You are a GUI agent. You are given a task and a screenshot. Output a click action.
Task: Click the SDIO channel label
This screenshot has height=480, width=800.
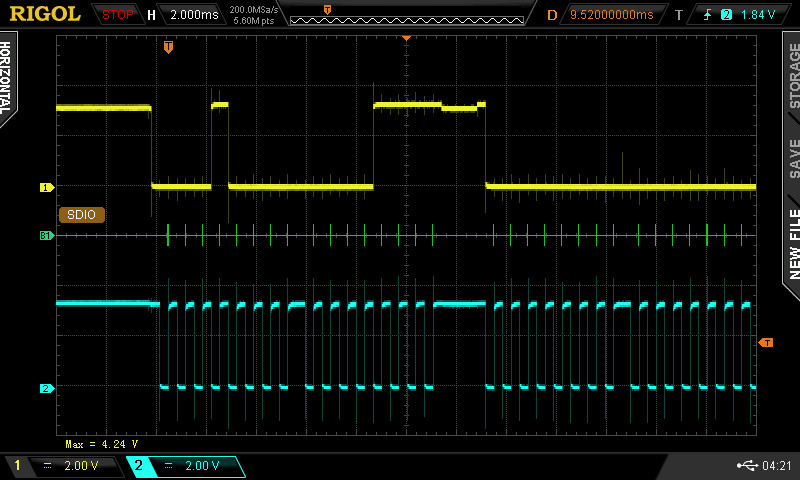[x=82, y=215]
